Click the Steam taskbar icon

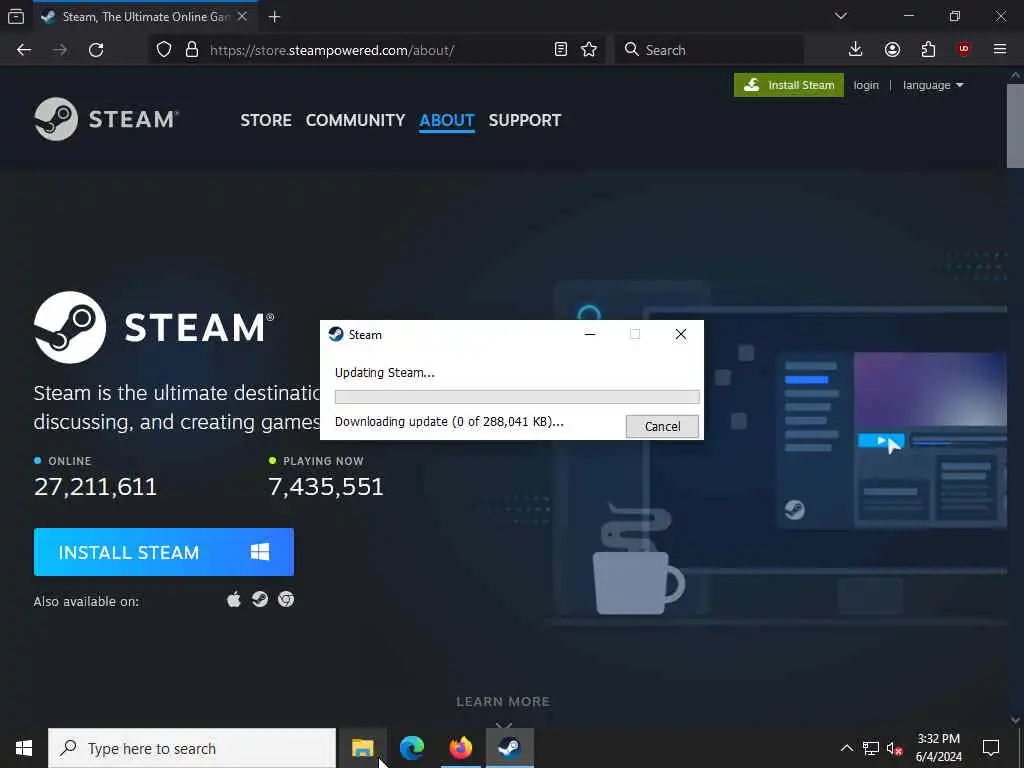[510, 748]
